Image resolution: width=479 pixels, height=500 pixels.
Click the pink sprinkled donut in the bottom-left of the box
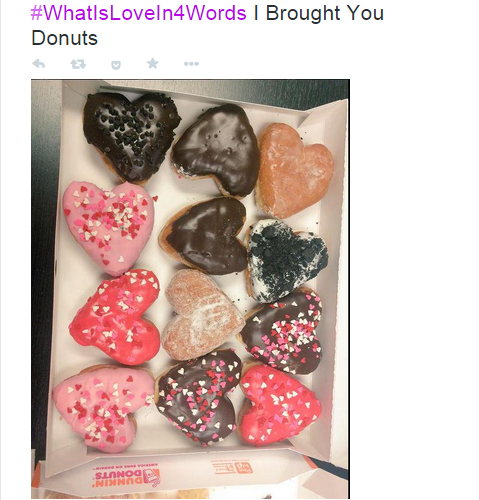tap(101, 407)
